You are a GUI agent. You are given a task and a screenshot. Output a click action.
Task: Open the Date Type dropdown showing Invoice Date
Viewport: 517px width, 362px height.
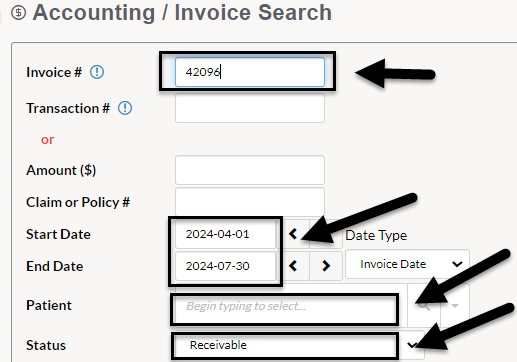[x=407, y=264]
